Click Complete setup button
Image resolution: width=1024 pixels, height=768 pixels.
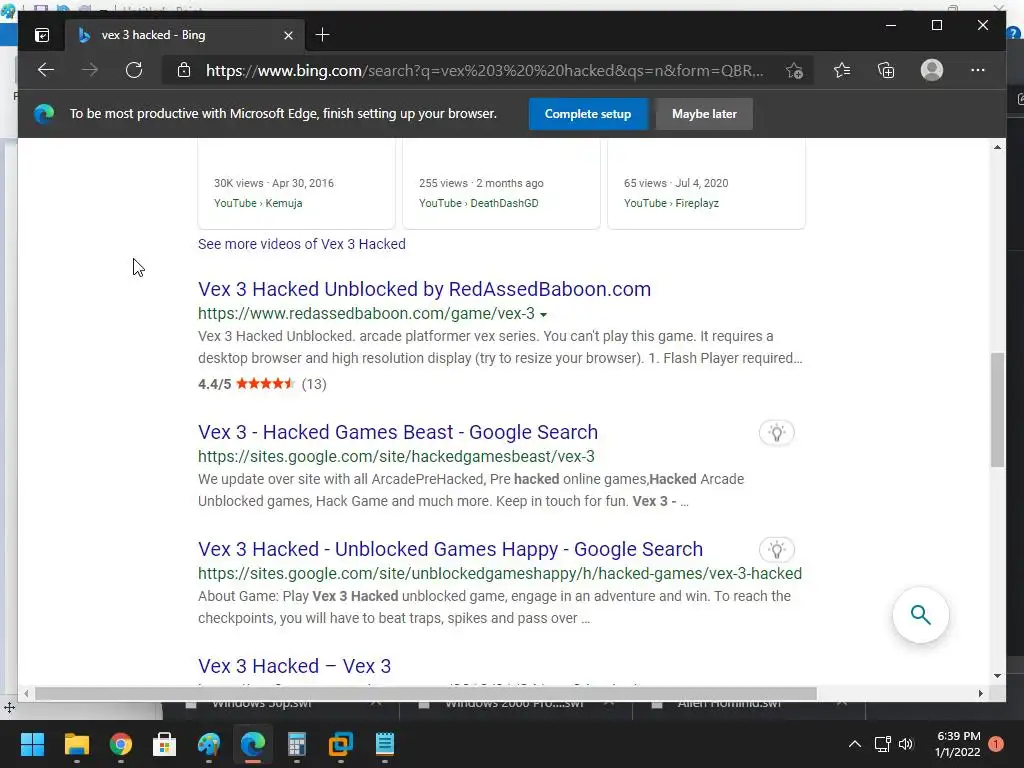point(588,114)
